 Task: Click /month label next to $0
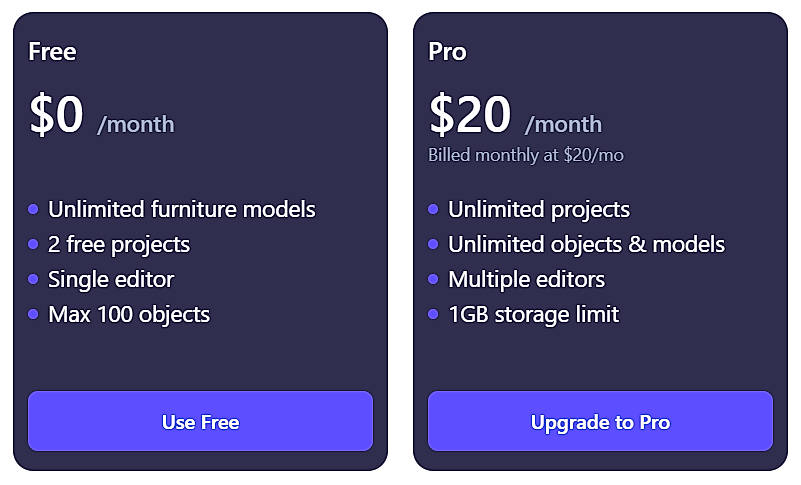pos(136,125)
